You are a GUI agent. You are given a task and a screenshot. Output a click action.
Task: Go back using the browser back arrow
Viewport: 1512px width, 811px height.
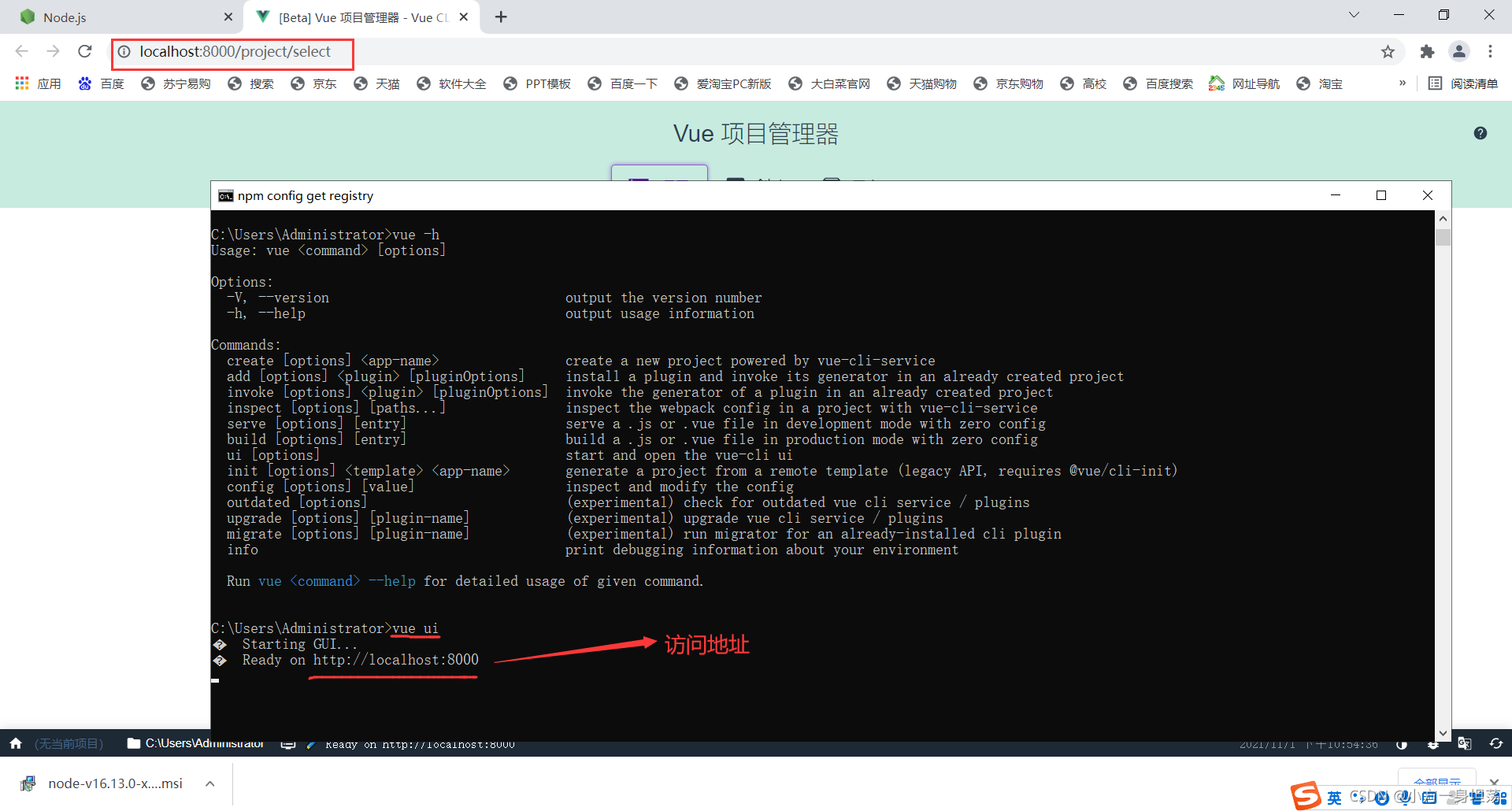(21, 51)
